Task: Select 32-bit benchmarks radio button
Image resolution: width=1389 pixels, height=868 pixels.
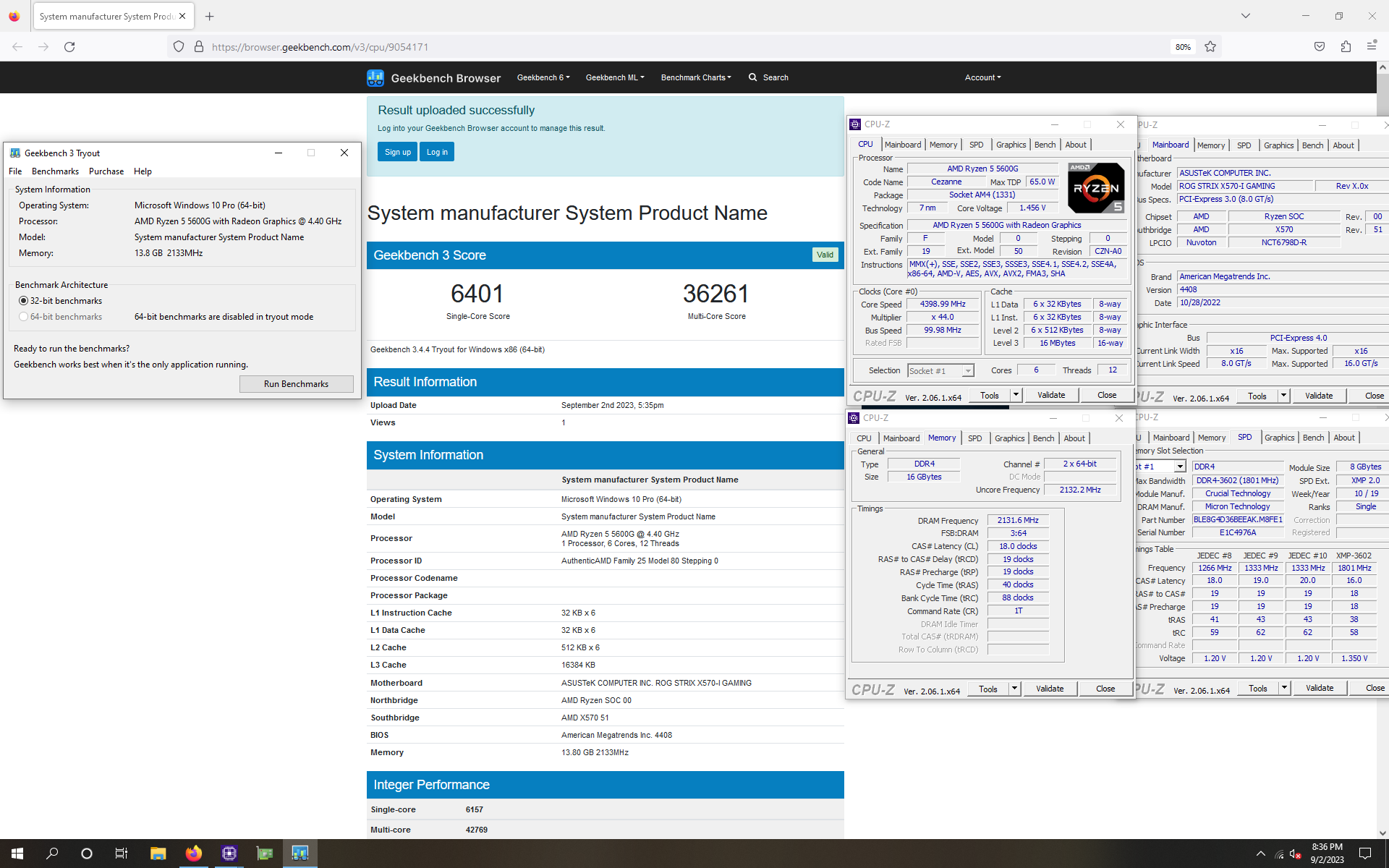Action: pos(23,301)
